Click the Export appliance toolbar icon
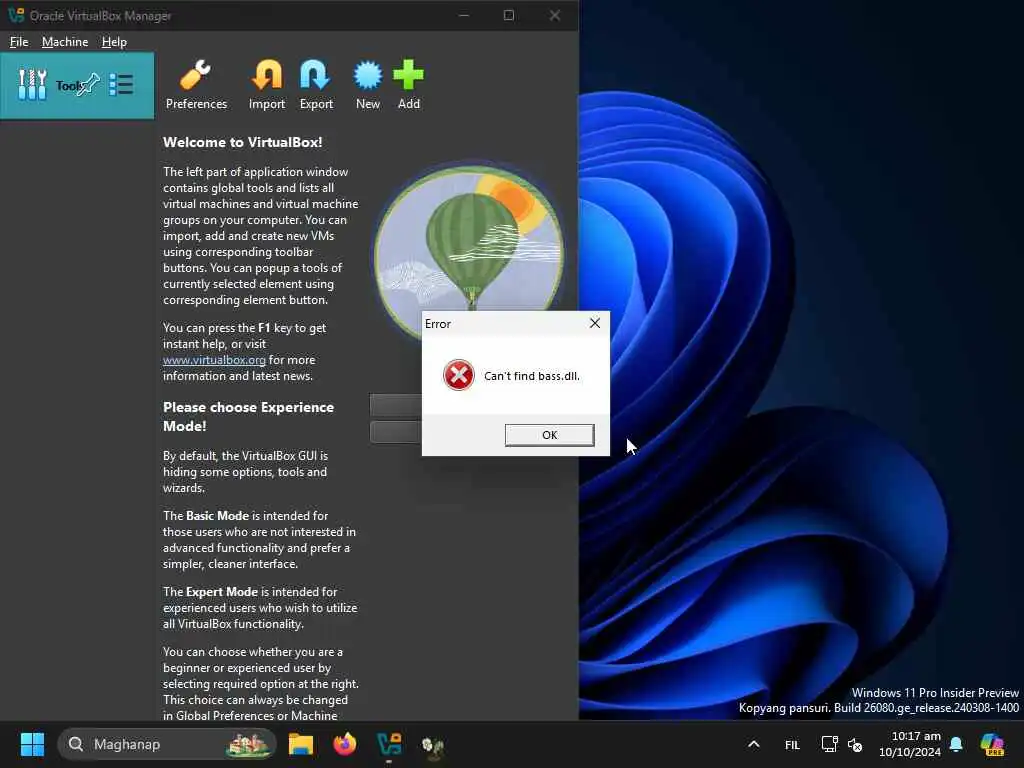The height and width of the screenshot is (768, 1024). point(316,85)
